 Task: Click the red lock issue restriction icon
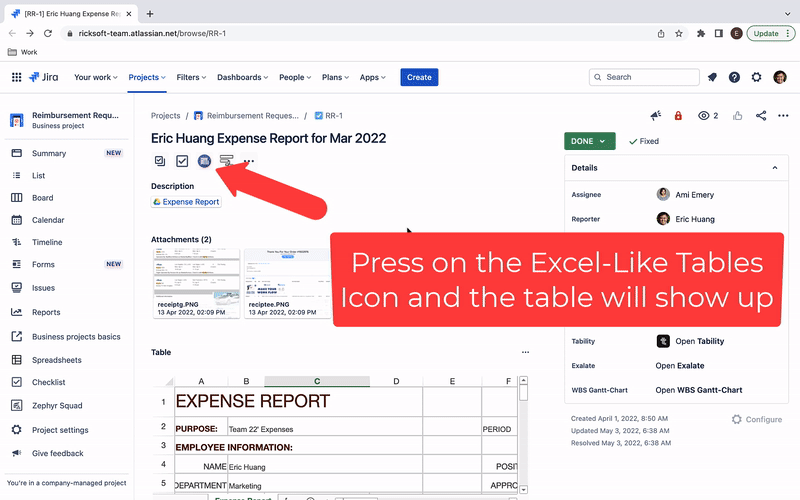(x=678, y=116)
